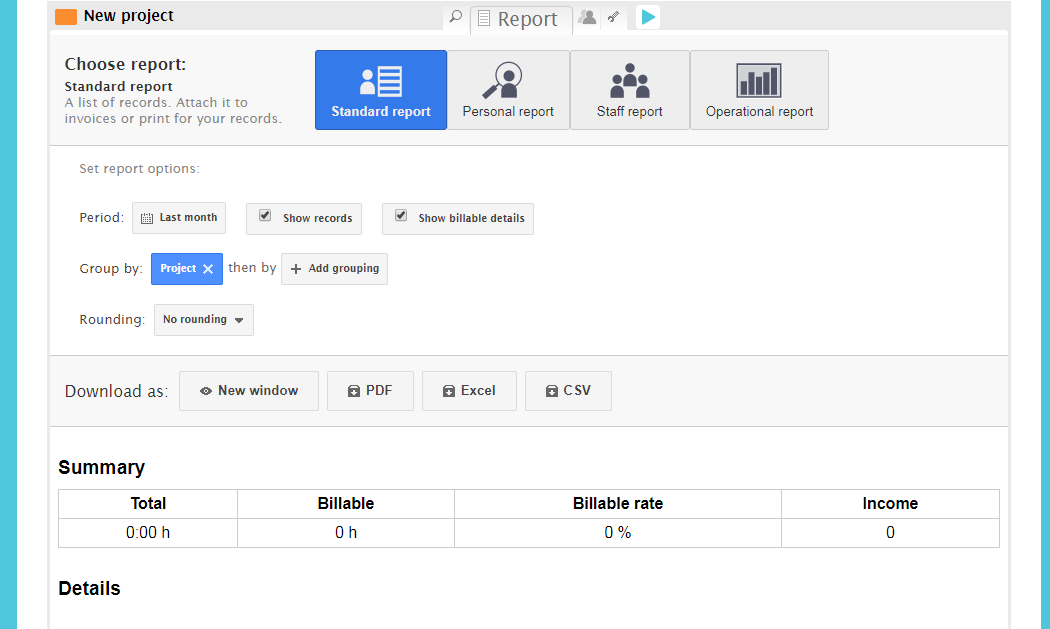Open the Last month period picker

pyautogui.click(x=179, y=218)
